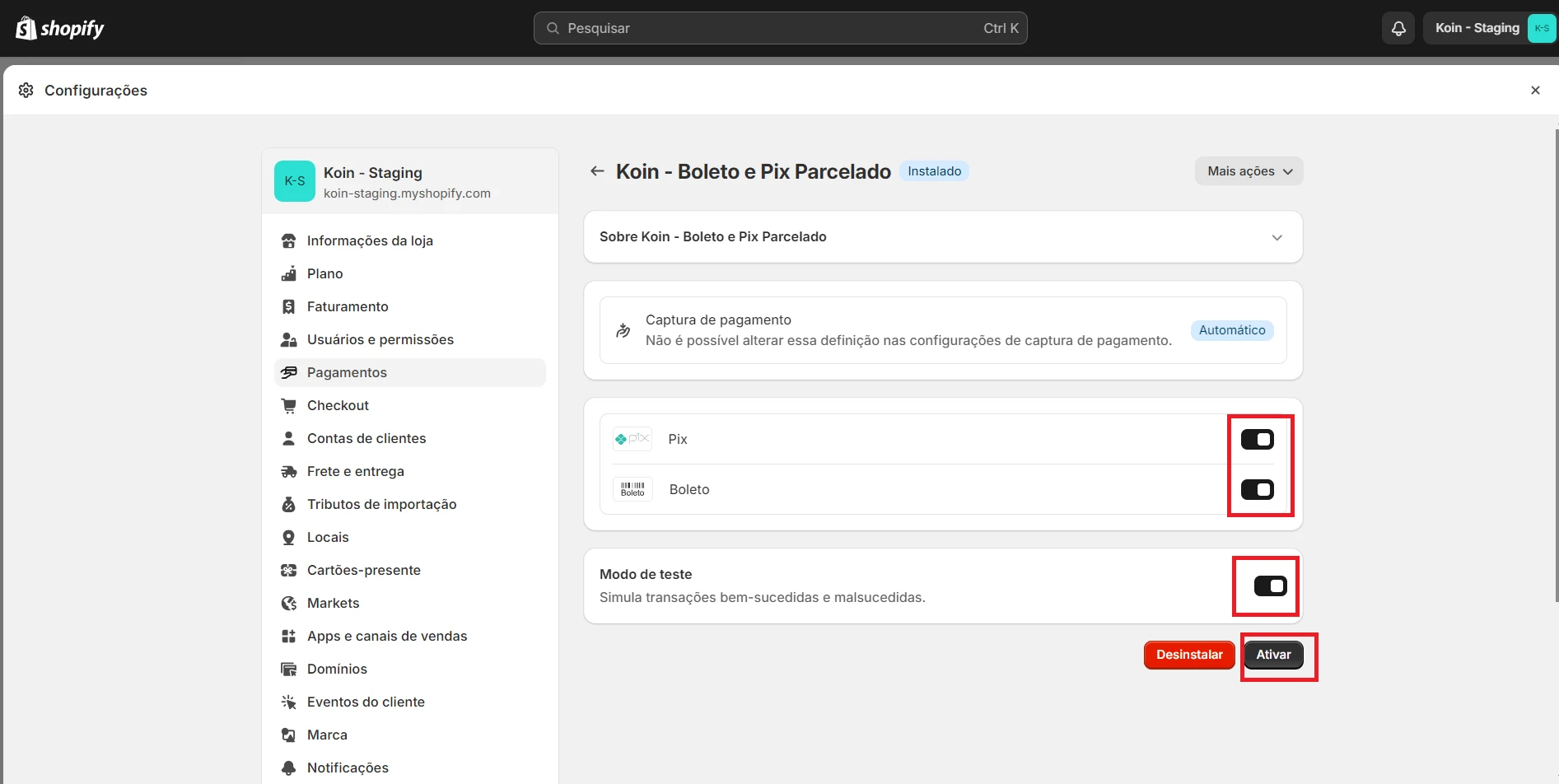Click the Contas de clientes person icon
This screenshot has width=1559, height=784.
[x=288, y=438]
